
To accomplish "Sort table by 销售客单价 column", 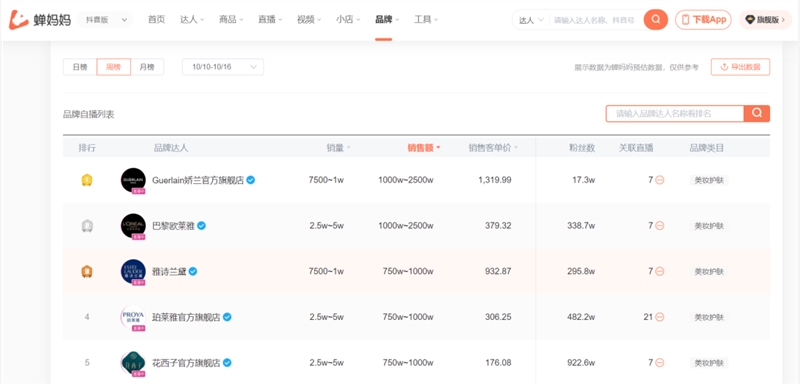I will pyautogui.click(x=493, y=148).
